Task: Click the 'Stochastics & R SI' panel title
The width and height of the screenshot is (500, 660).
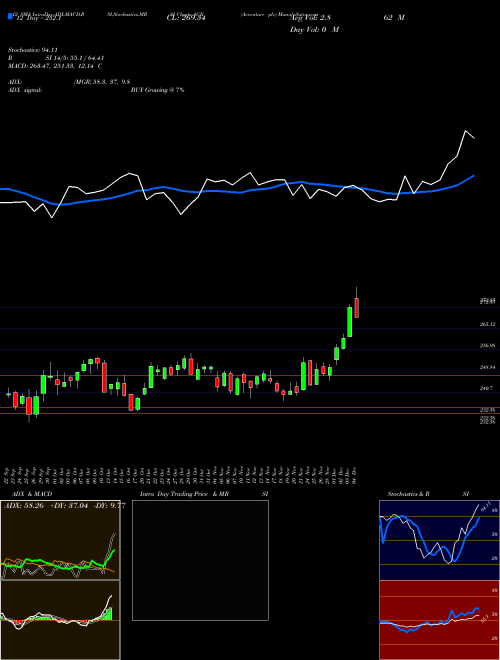Action: point(428,494)
